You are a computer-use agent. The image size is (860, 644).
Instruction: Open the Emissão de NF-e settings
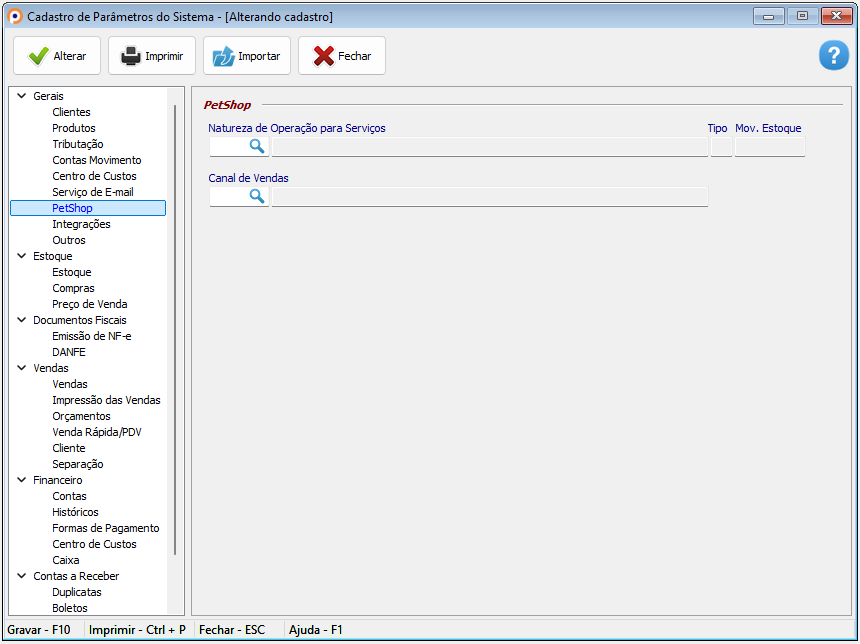point(91,336)
